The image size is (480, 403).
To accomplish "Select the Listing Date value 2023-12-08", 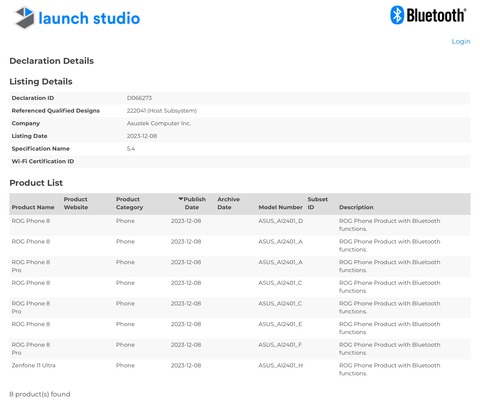I will [142, 136].
